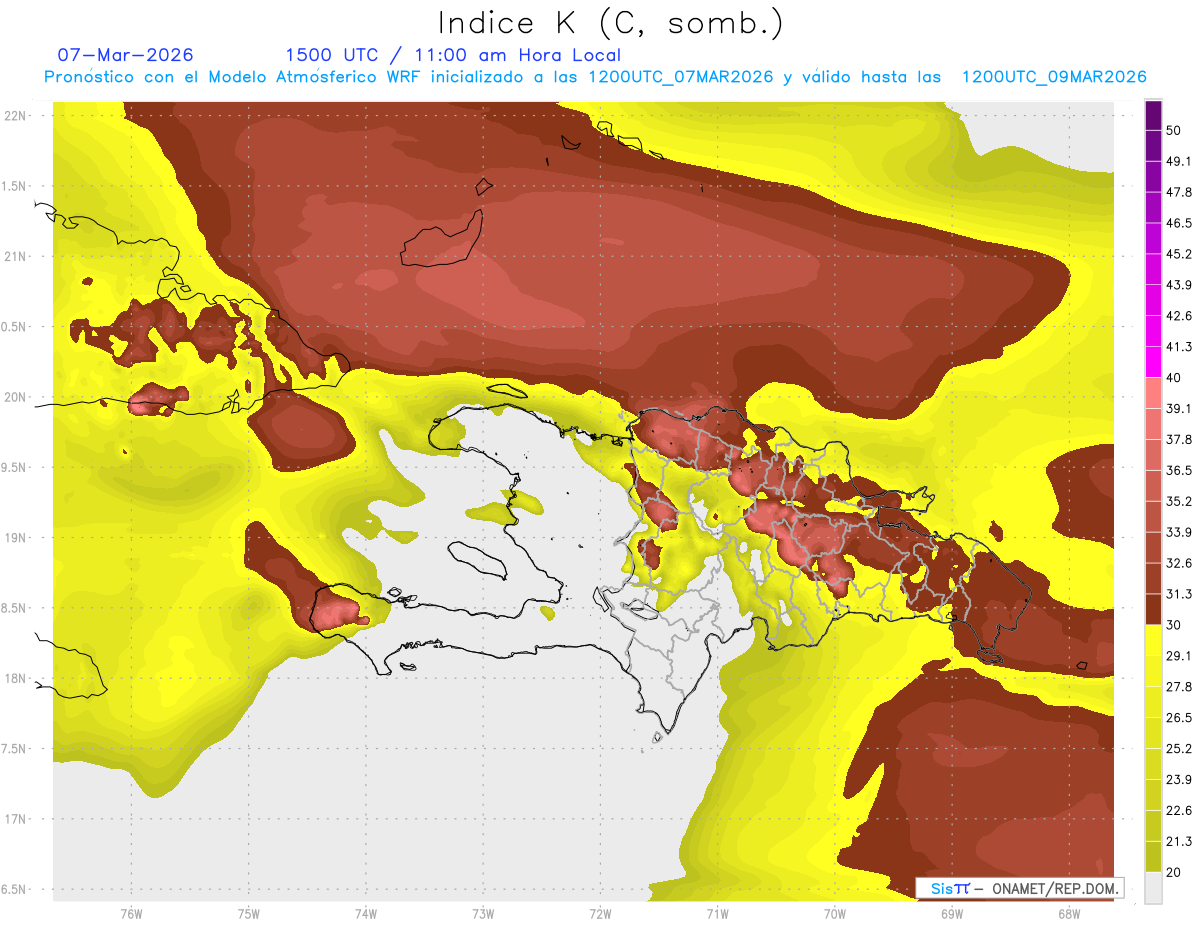Click the longitude label "73W"

click(x=483, y=914)
